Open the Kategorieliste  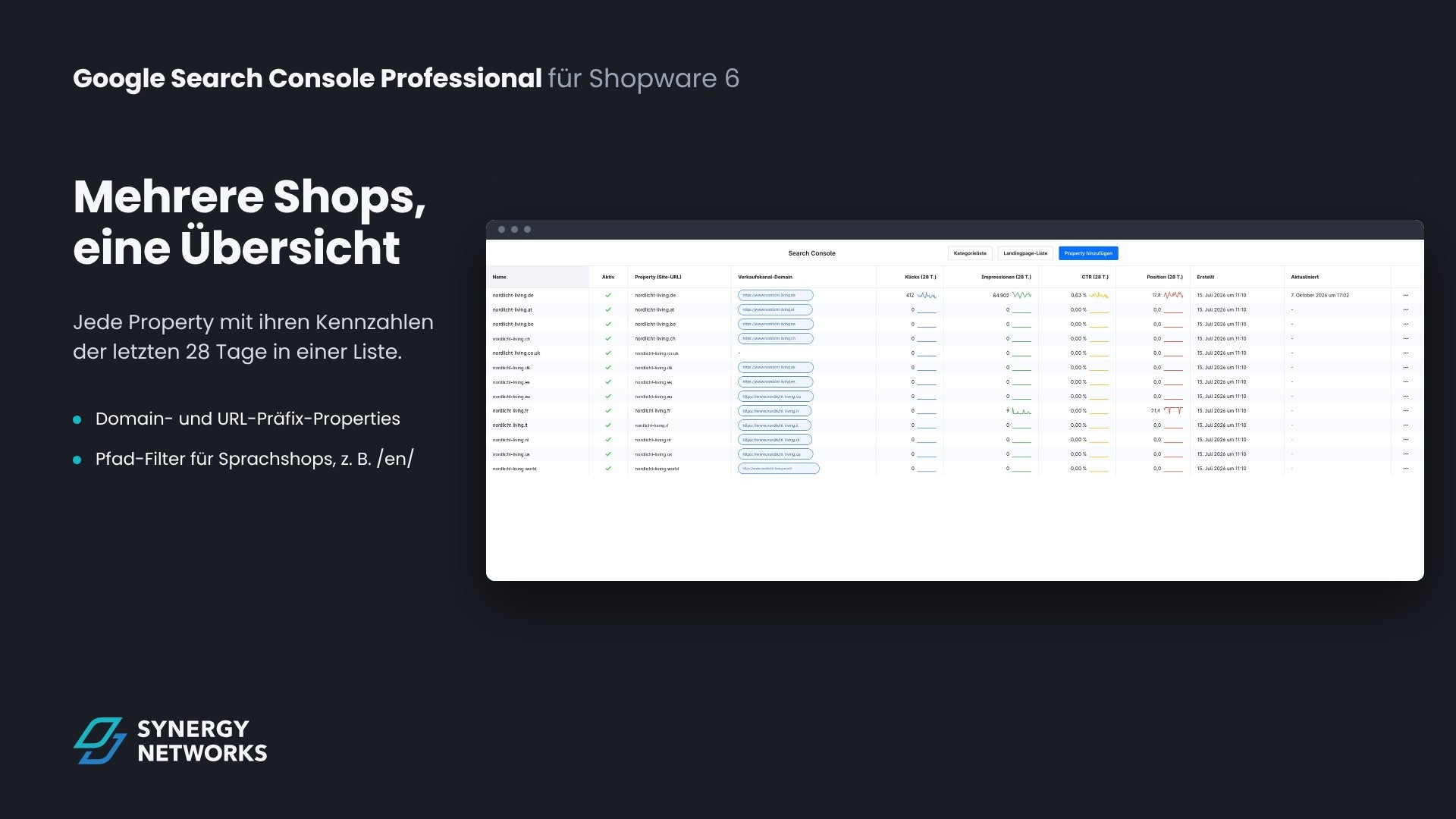970,253
